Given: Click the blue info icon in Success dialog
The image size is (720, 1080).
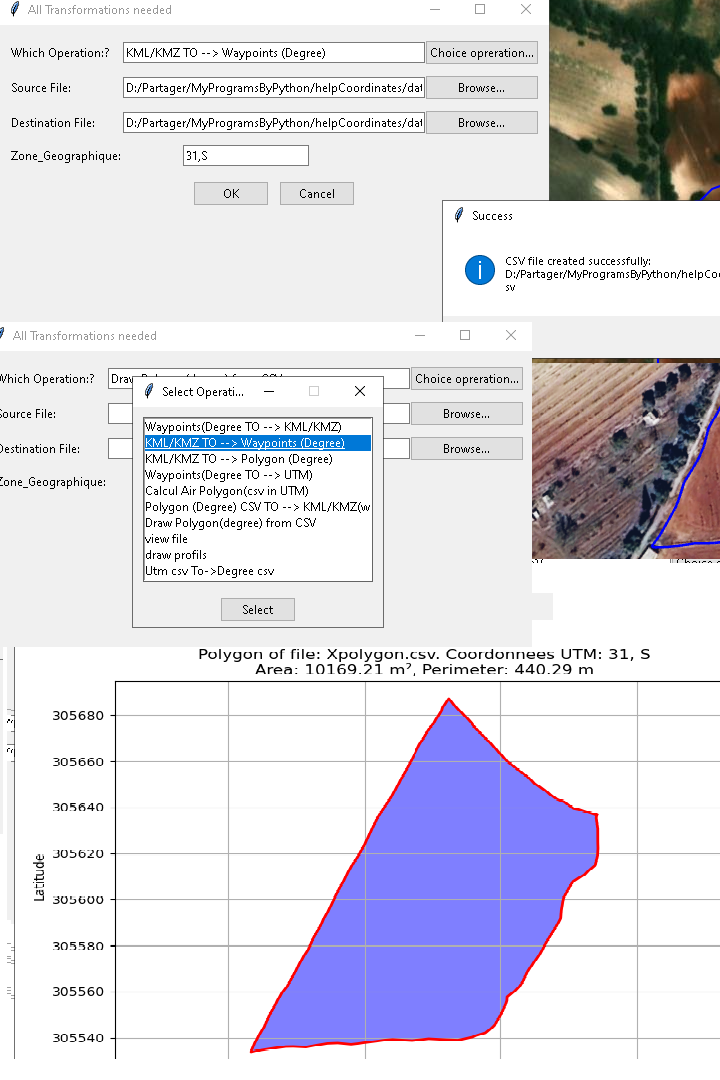Looking at the screenshot, I should coord(480,269).
